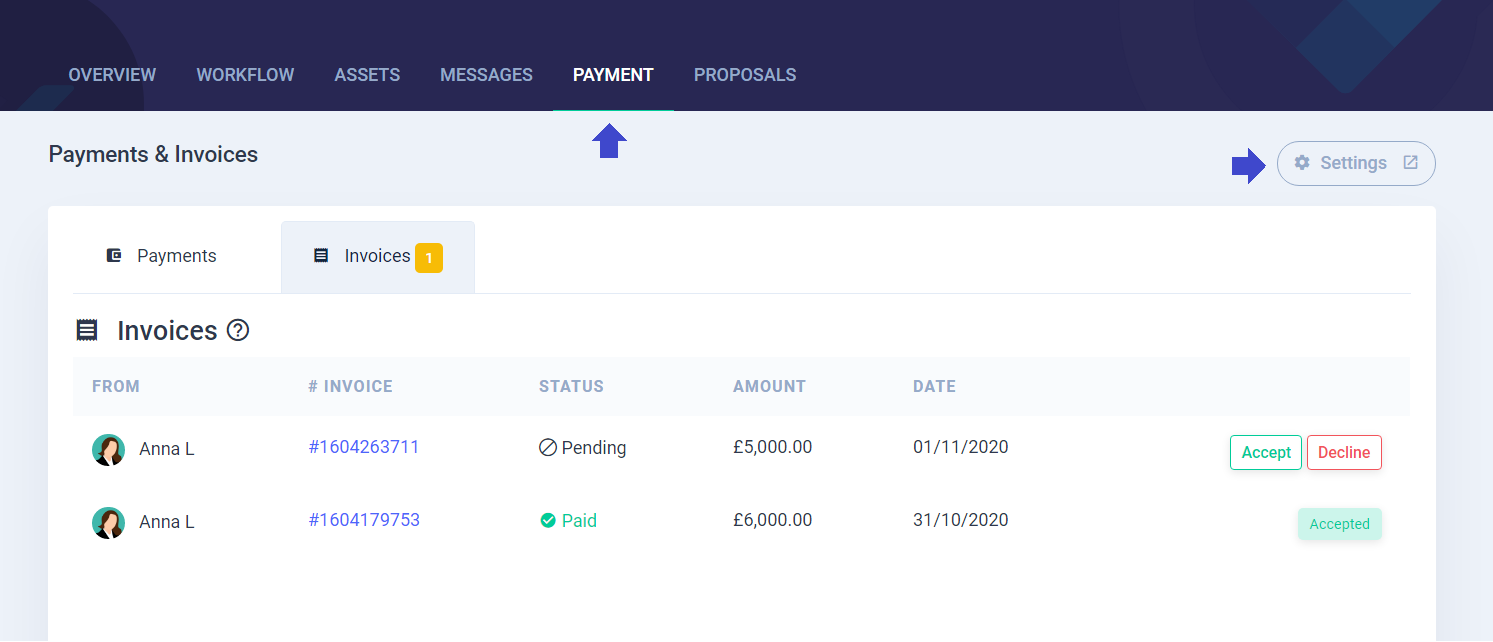Image resolution: width=1493 pixels, height=642 pixels.
Task: Click the FROM column header
Action: (x=116, y=386)
